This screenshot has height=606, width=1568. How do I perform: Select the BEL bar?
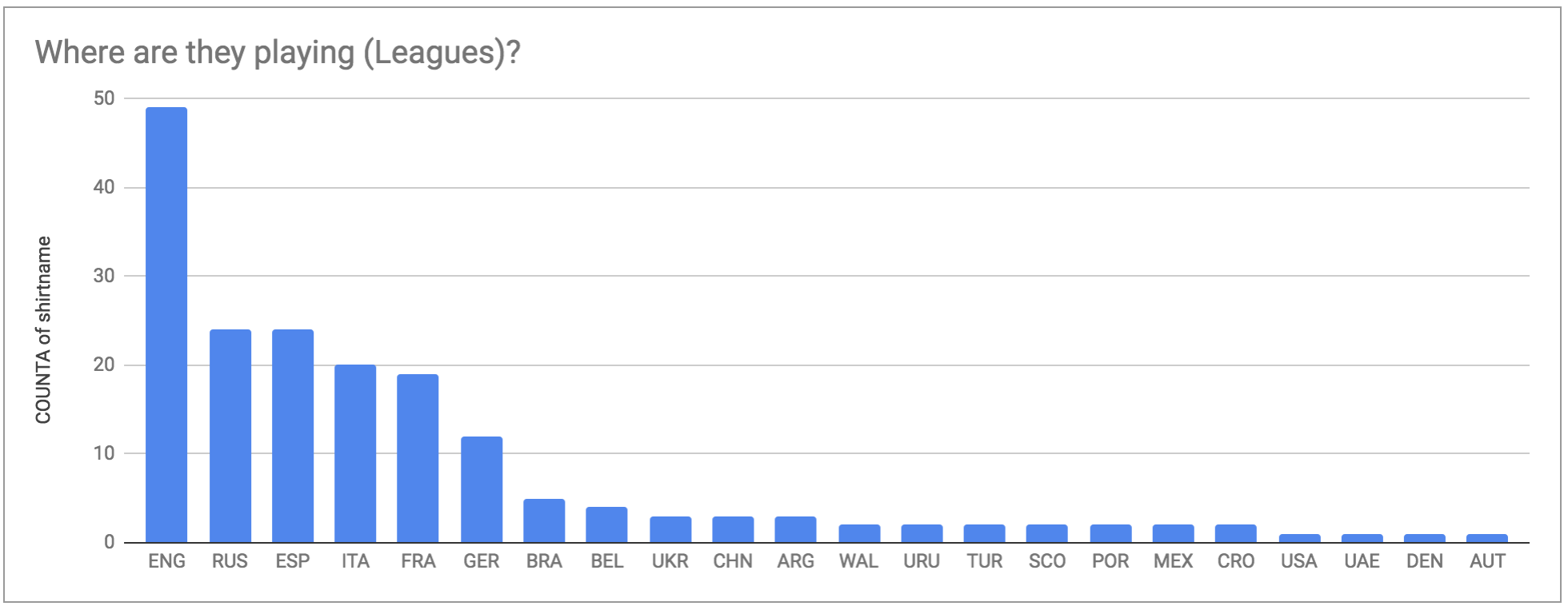pos(607,524)
